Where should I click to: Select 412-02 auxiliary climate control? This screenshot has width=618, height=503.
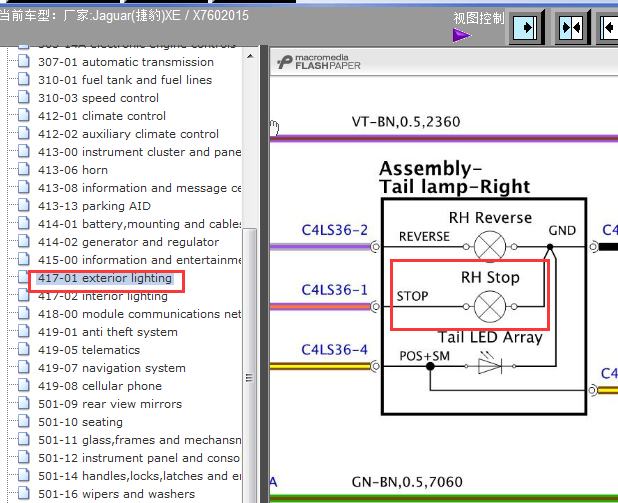(128, 134)
